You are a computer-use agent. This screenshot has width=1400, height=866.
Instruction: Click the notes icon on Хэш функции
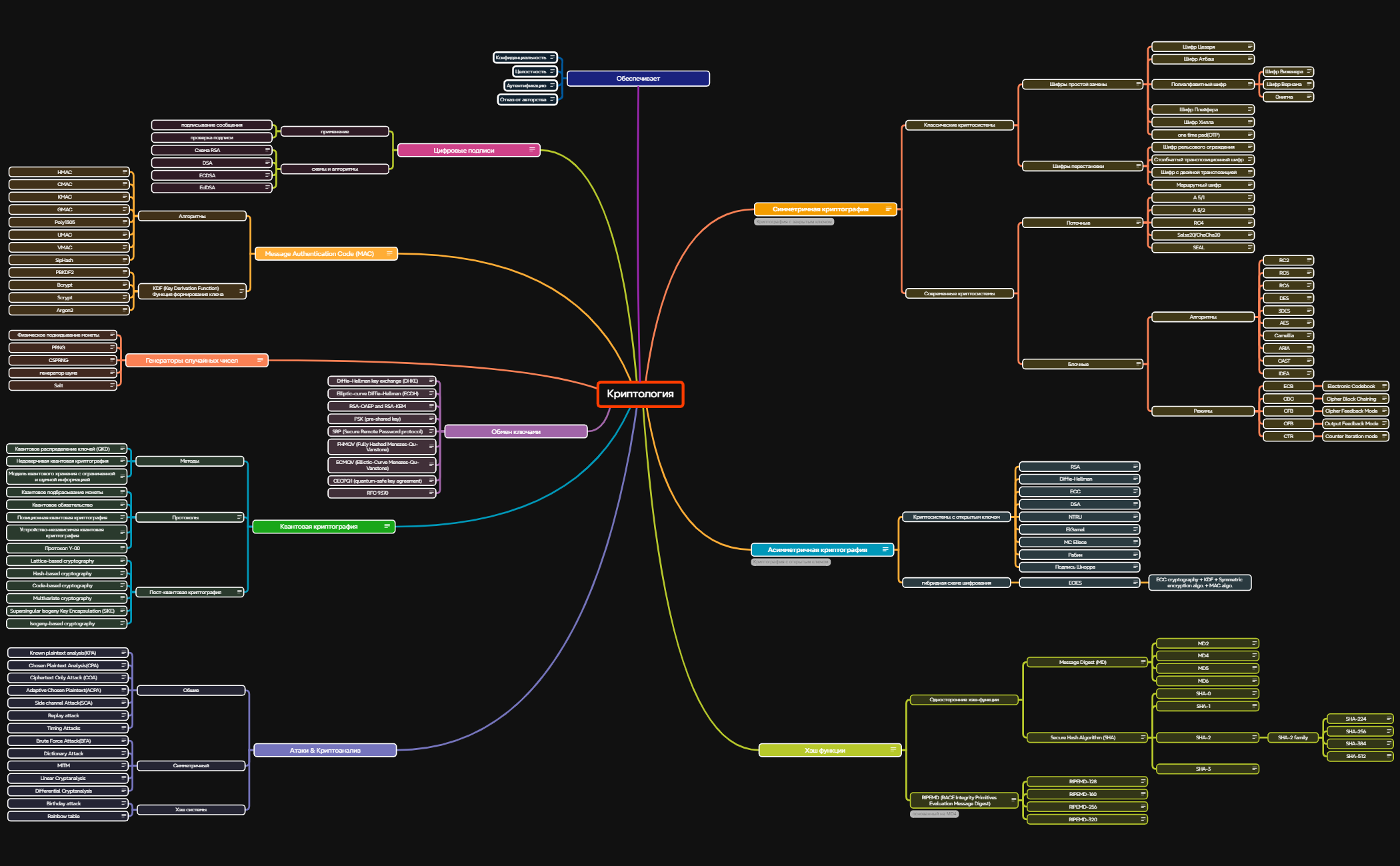point(892,749)
